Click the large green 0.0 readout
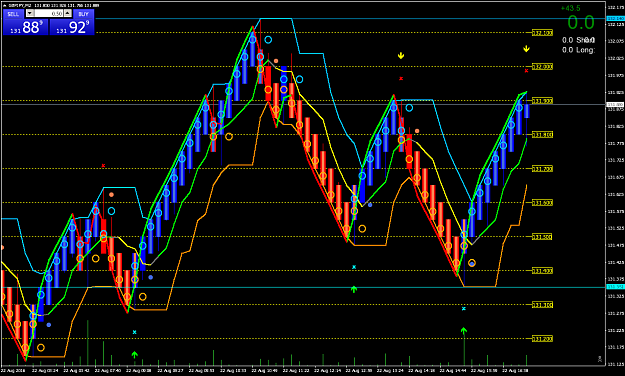This screenshot has width=625, height=376. [x=581, y=22]
